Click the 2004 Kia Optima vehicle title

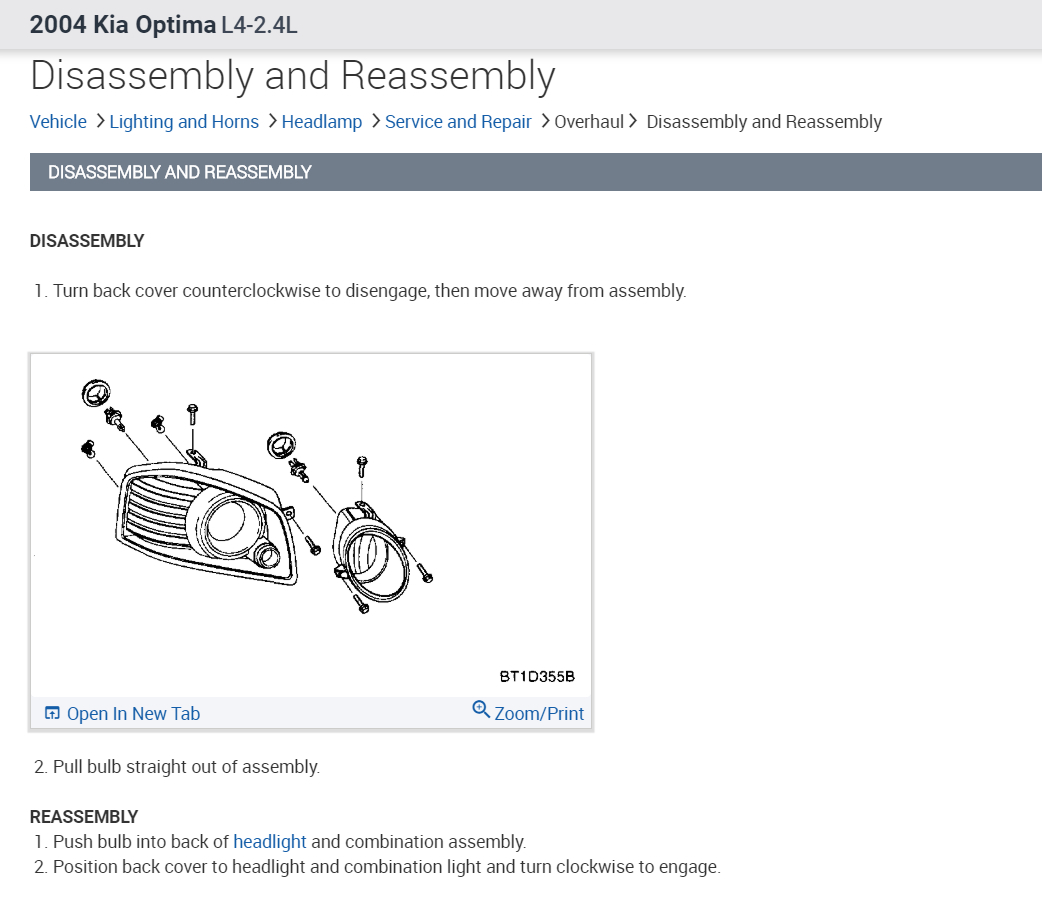(x=123, y=25)
